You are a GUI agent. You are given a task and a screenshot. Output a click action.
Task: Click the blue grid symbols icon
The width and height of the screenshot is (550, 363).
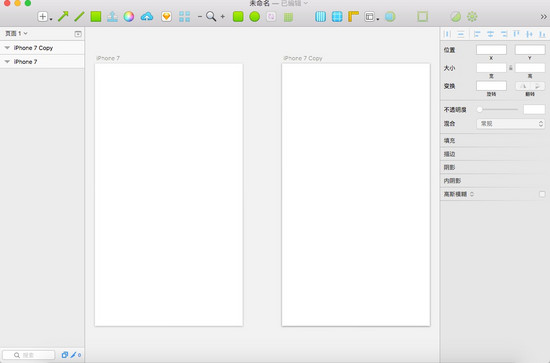(x=185, y=16)
